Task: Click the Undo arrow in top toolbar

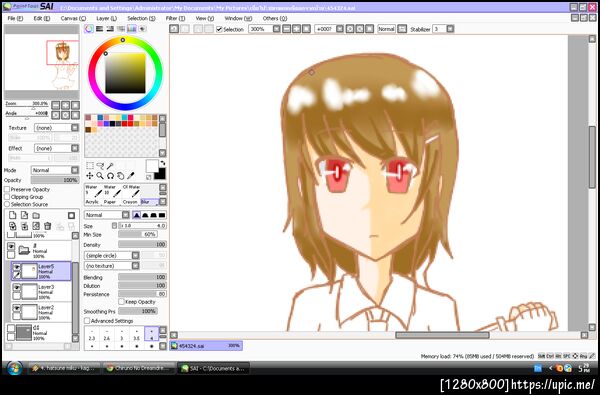Action: coord(174,29)
